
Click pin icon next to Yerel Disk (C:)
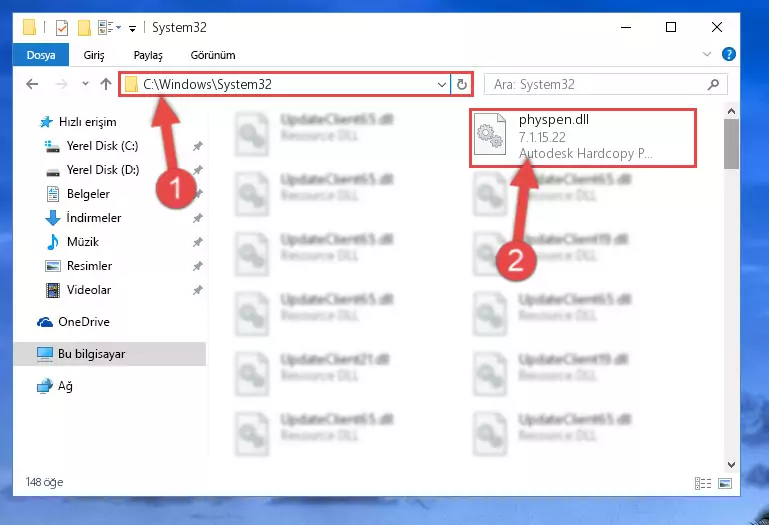pyautogui.click(x=197, y=146)
